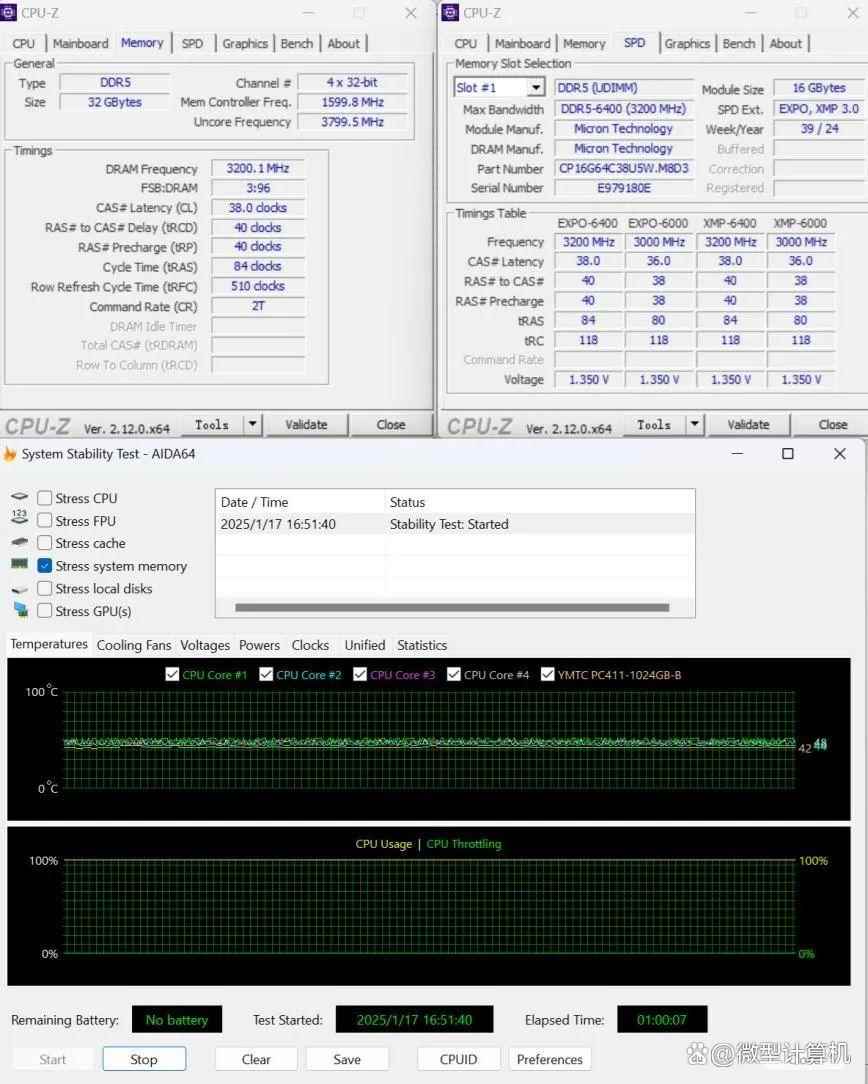Open AIDA64 Preferences
The width and height of the screenshot is (868, 1084).
point(549,1058)
